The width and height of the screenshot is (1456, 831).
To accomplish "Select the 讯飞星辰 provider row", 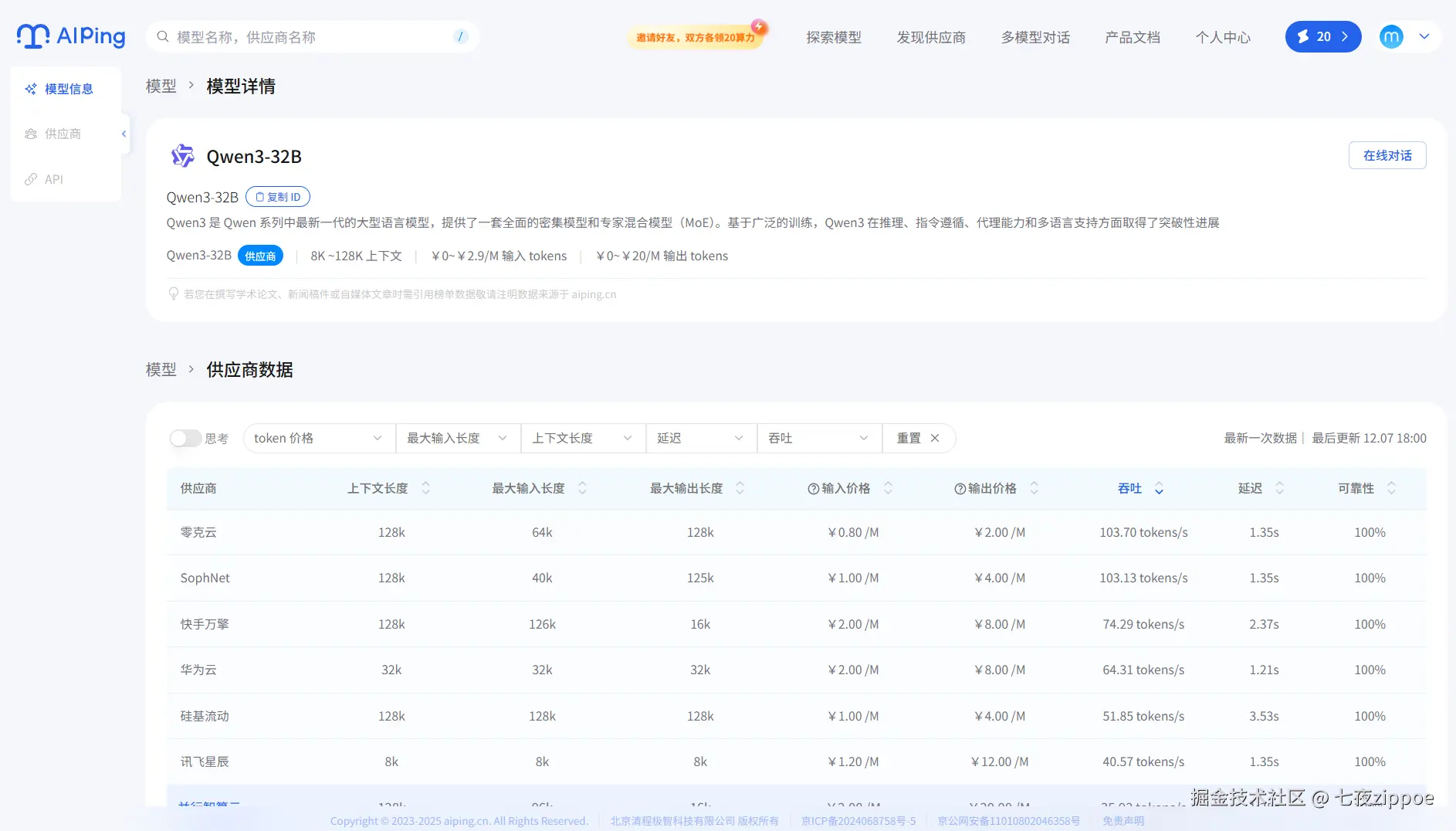I will [797, 761].
